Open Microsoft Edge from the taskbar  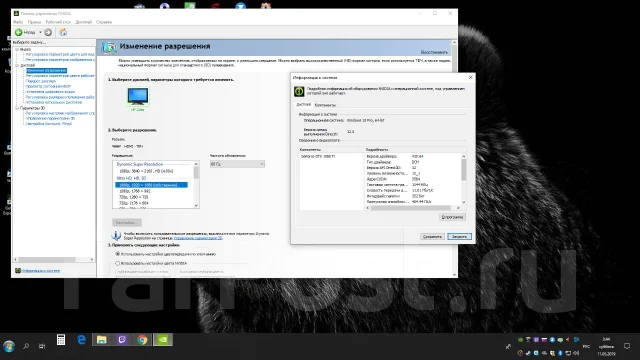point(82,340)
